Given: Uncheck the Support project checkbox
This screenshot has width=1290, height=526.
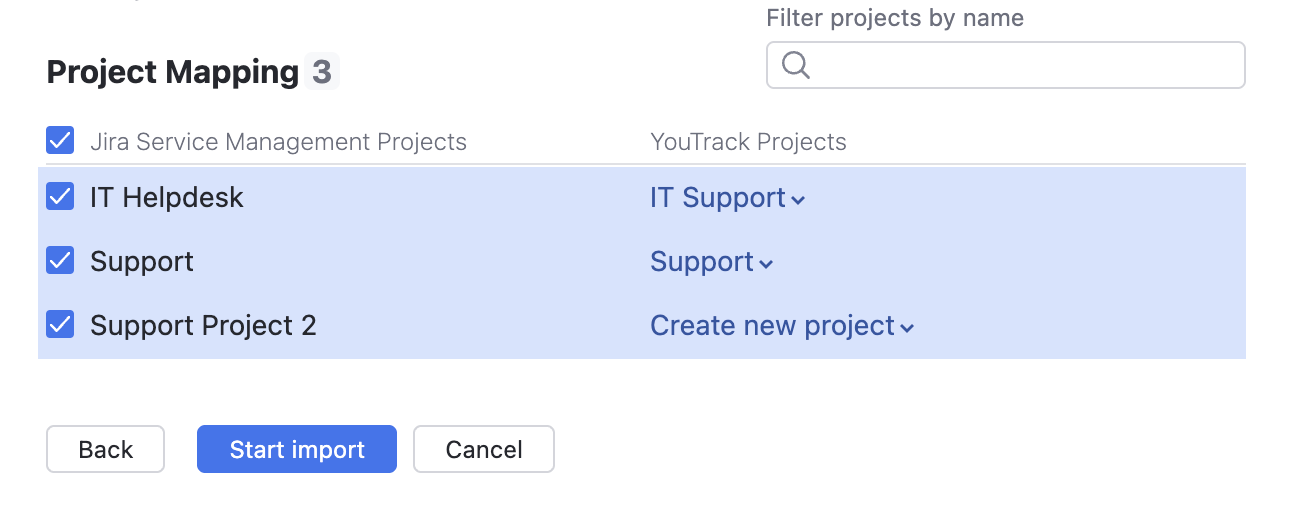Looking at the screenshot, I should click(x=60, y=261).
